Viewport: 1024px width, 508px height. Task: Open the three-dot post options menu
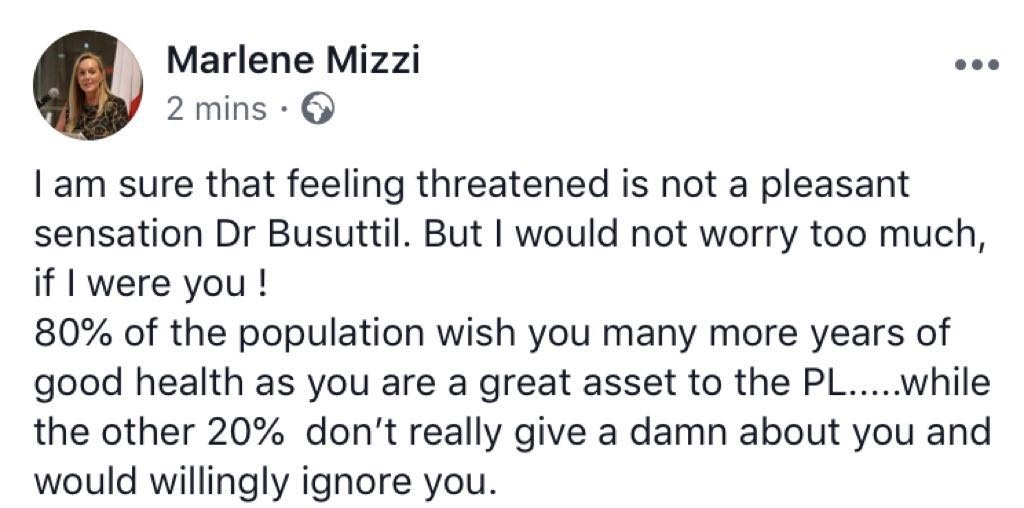click(x=977, y=66)
